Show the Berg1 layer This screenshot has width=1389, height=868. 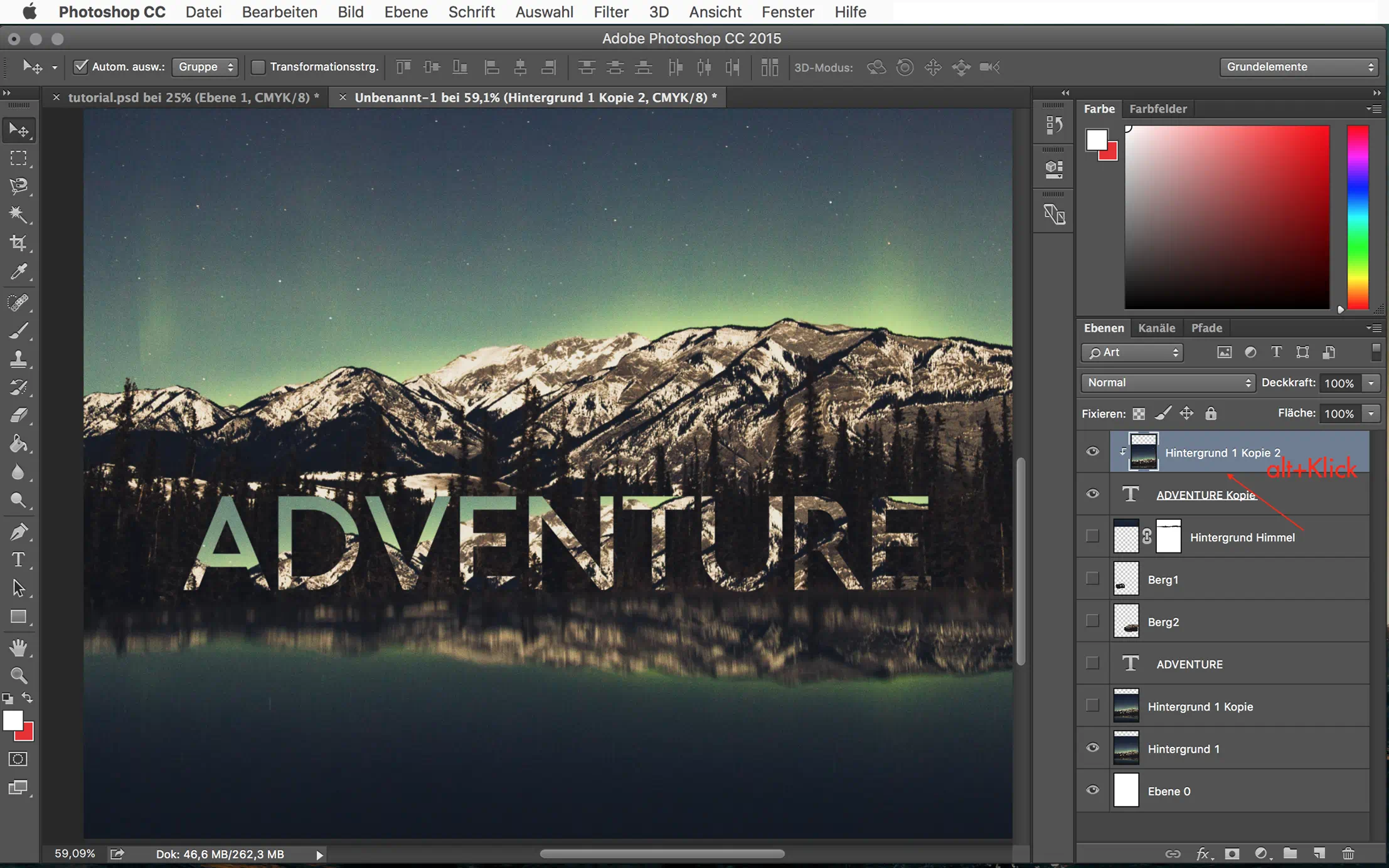coord(1092,579)
